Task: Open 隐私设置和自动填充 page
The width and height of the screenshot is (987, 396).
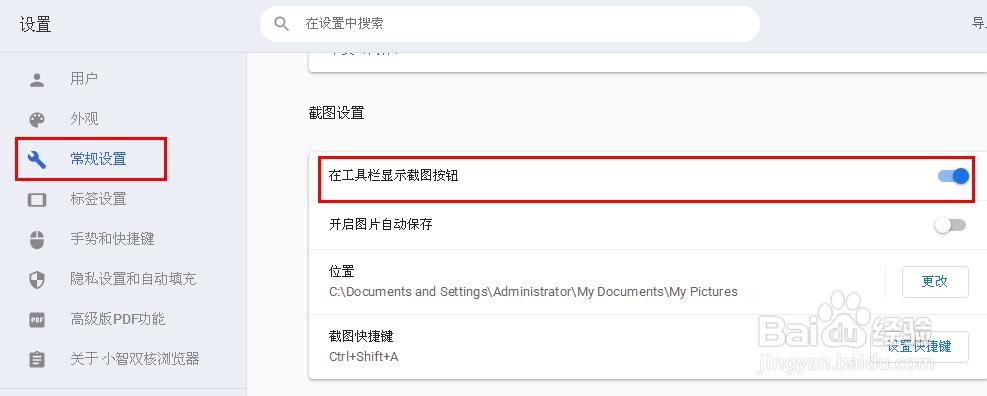Action: click(x=133, y=279)
